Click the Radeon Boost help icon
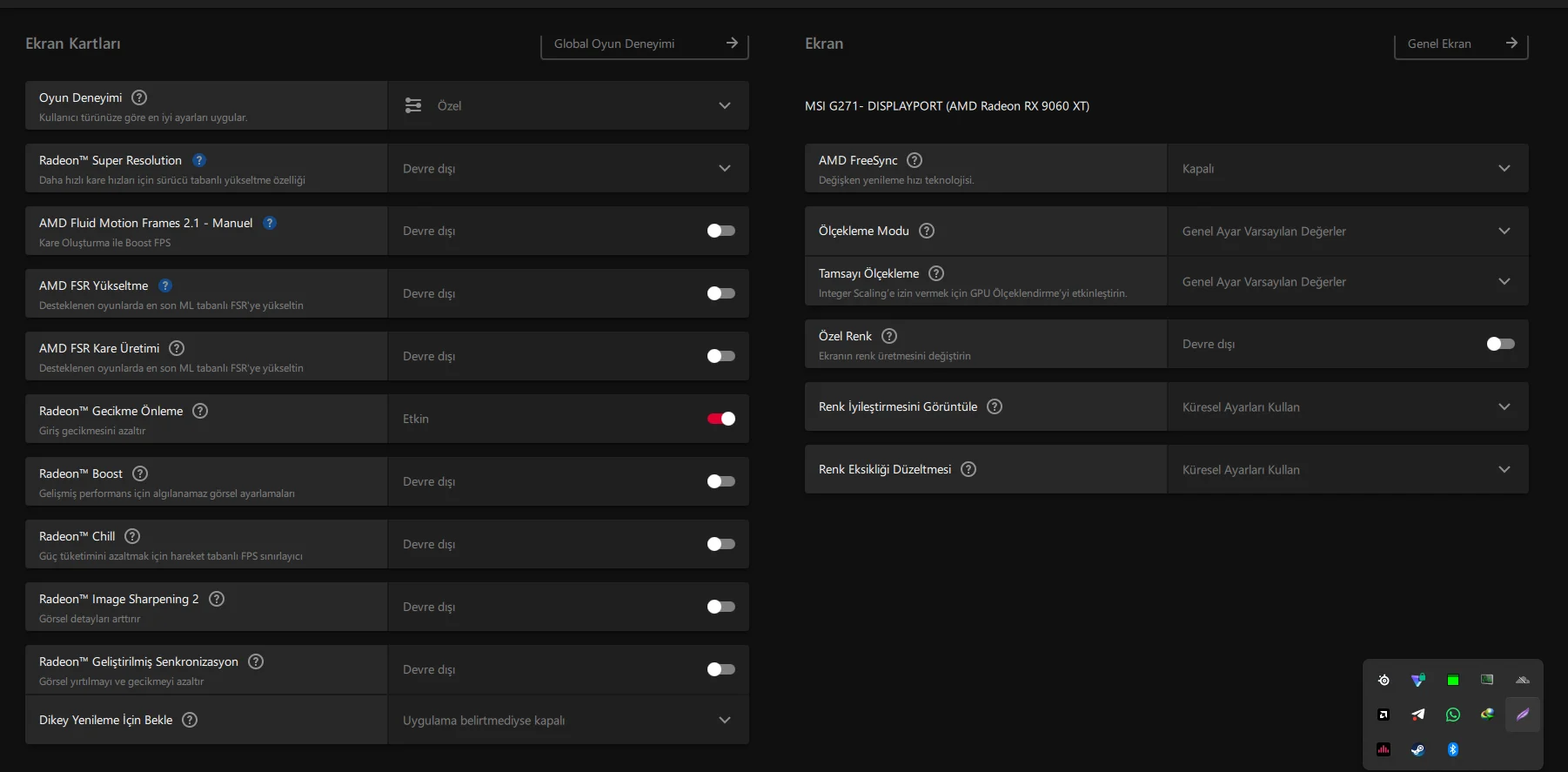The image size is (1568, 772). coord(140,473)
